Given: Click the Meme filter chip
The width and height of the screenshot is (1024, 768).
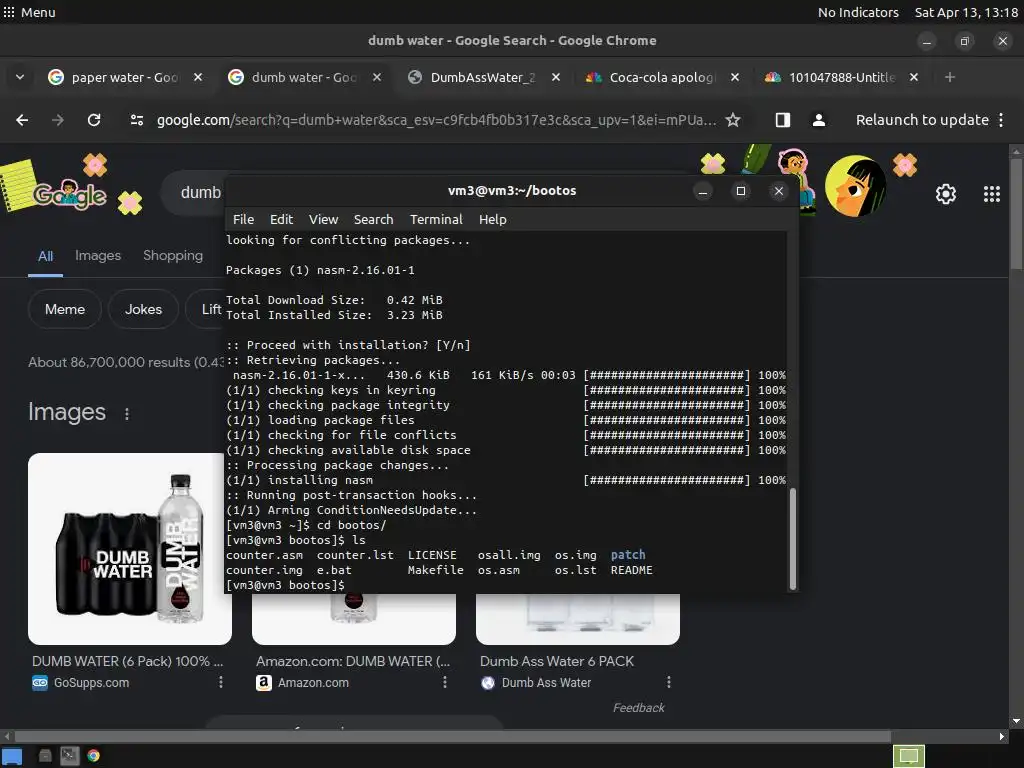Looking at the screenshot, I should [x=65, y=310].
